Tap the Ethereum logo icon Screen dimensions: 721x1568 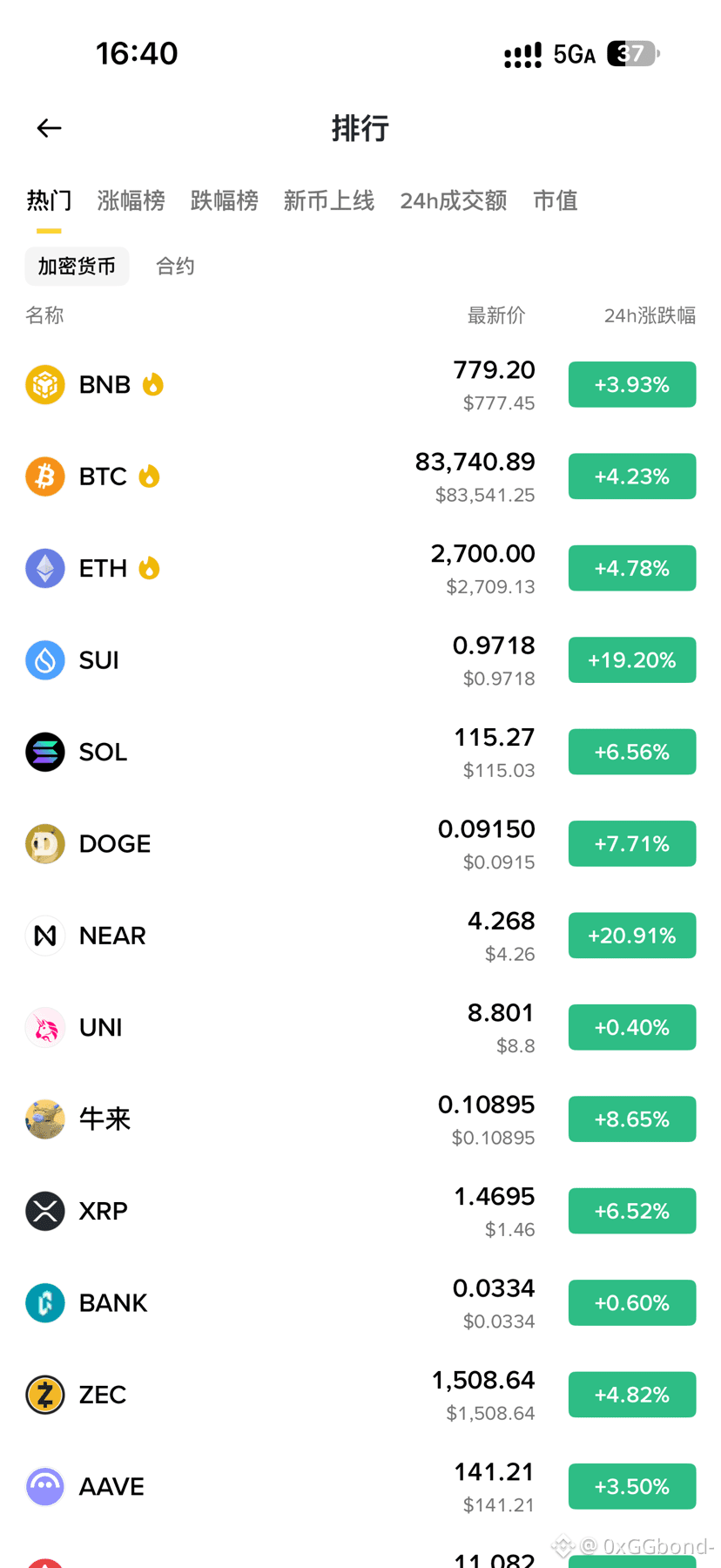(x=45, y=568)
